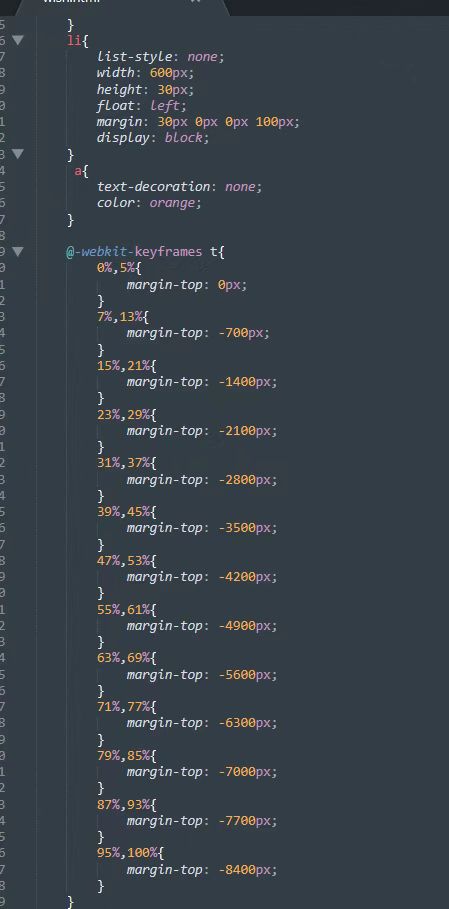Place cursor on list-style: none line
The width and height of the screenshot is (449, 909).
160,57
